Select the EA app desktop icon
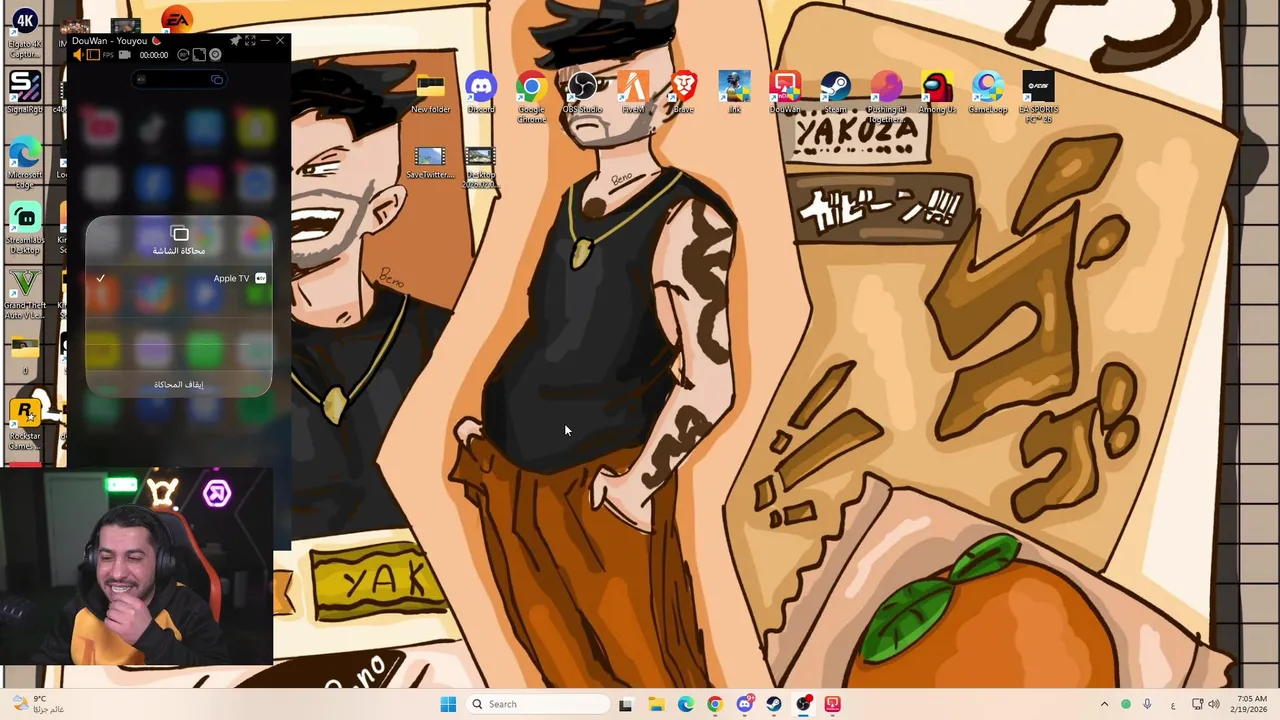The height and width of the screenshot is (720, 1280). pos(176,20)
